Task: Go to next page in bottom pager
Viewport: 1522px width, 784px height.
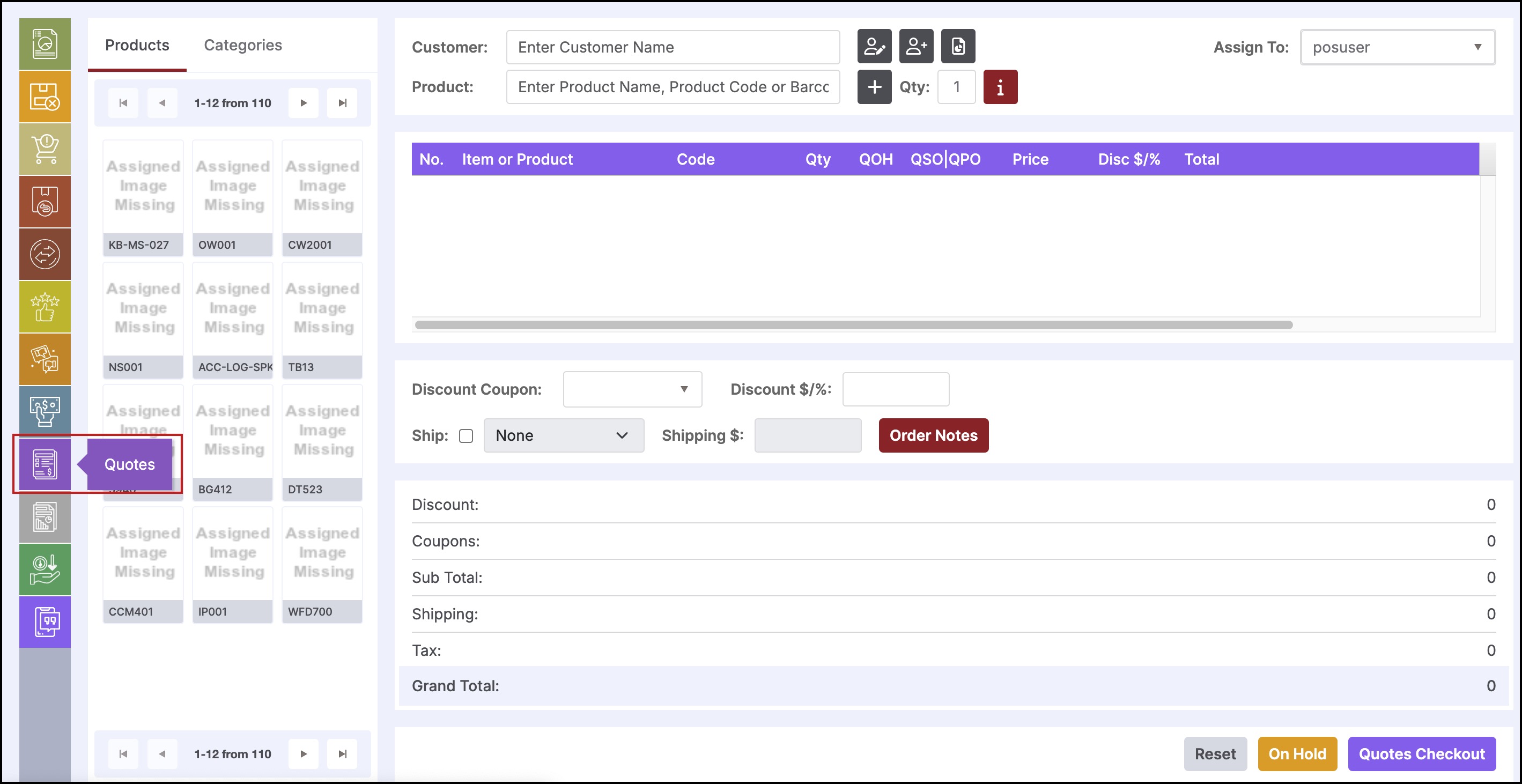Action: (304, 754)
